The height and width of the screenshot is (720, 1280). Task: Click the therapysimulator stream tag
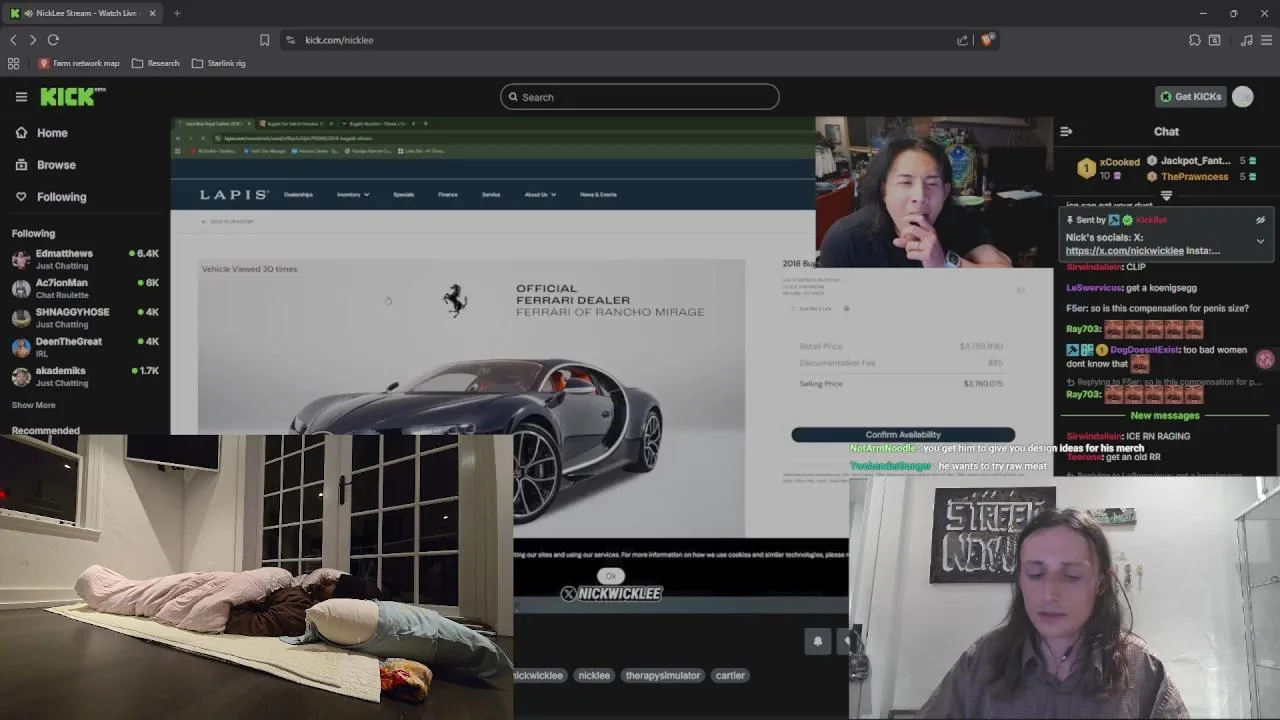(663, 675)
